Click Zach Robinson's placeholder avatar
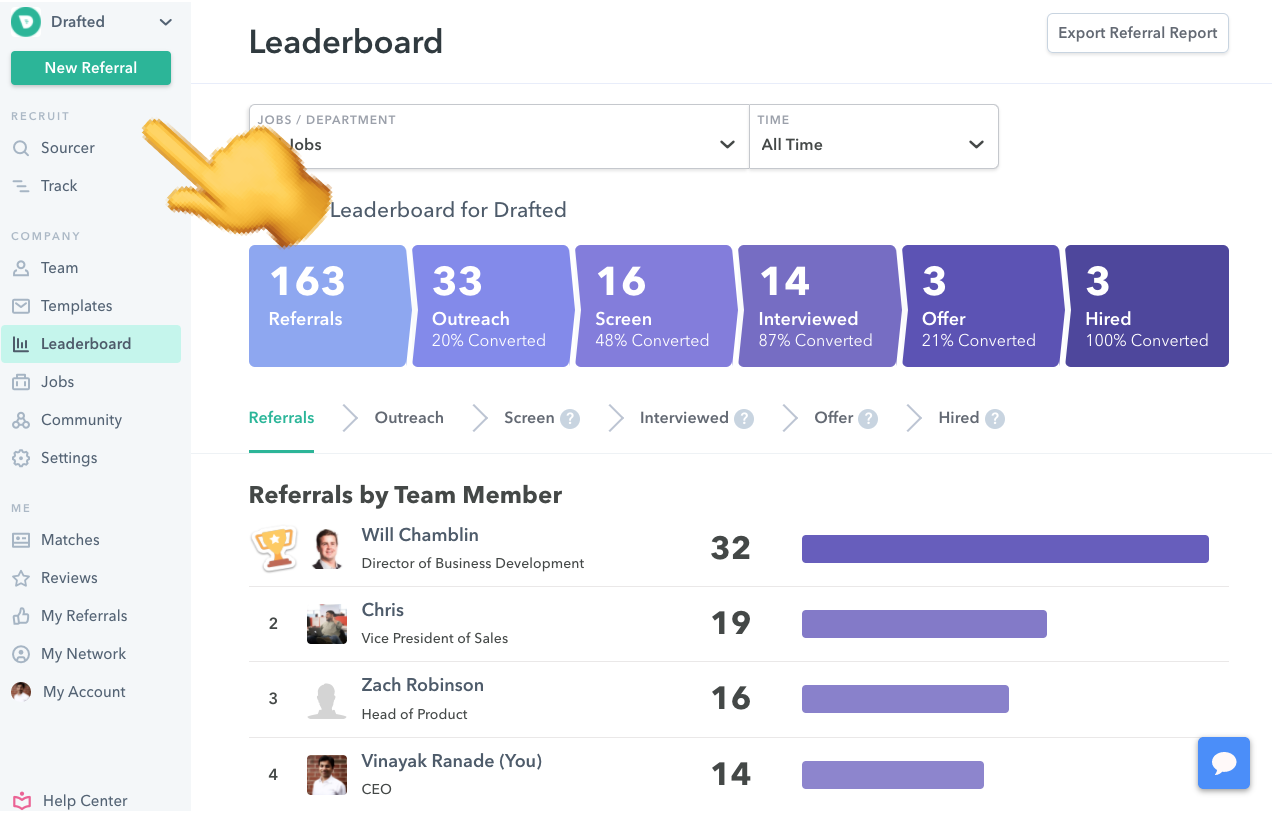The image size is (1272, 818). [327, 700]
